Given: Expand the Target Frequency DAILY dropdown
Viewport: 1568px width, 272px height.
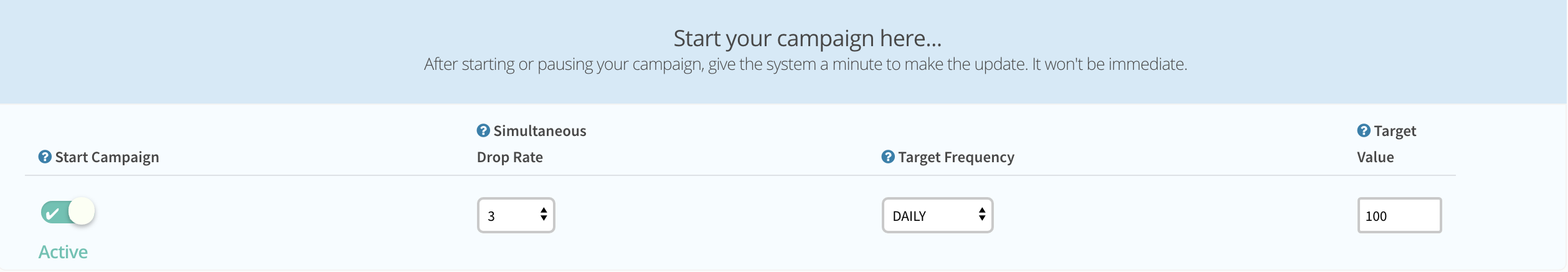Looking at the screenshot, I should [937, 215].
